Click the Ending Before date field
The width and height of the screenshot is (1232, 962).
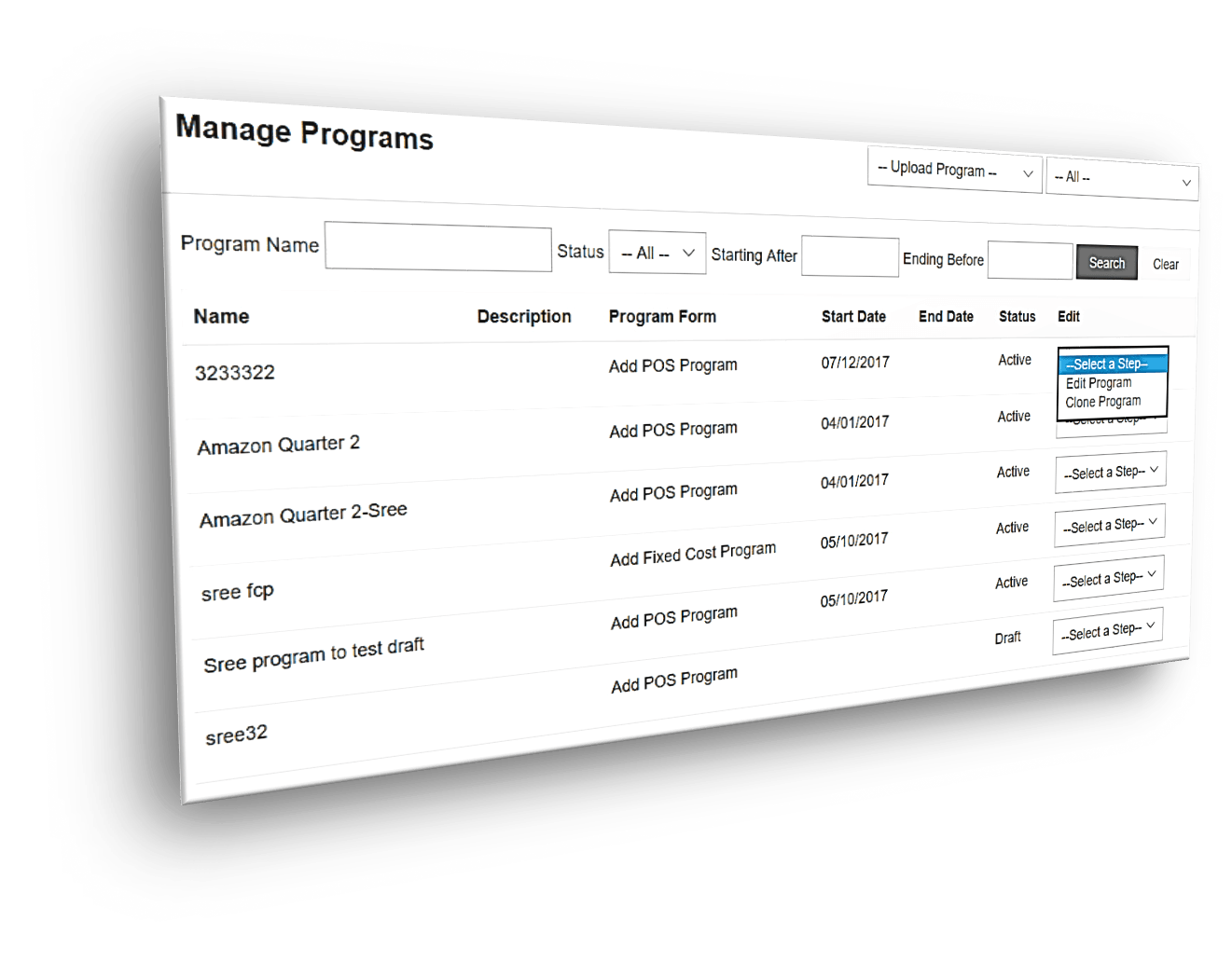[x=1030, y=261]
